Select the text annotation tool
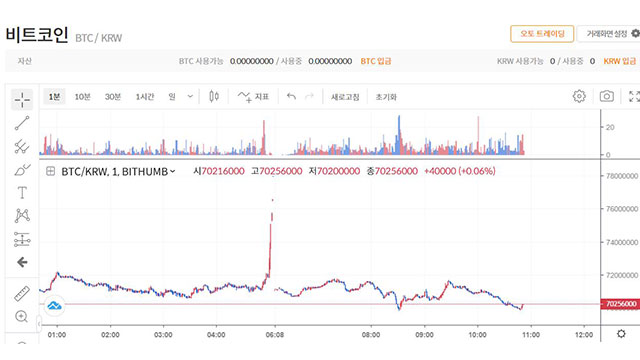This screenshot has width=640, height=360. pyautogui.click(x=22, y=193)
